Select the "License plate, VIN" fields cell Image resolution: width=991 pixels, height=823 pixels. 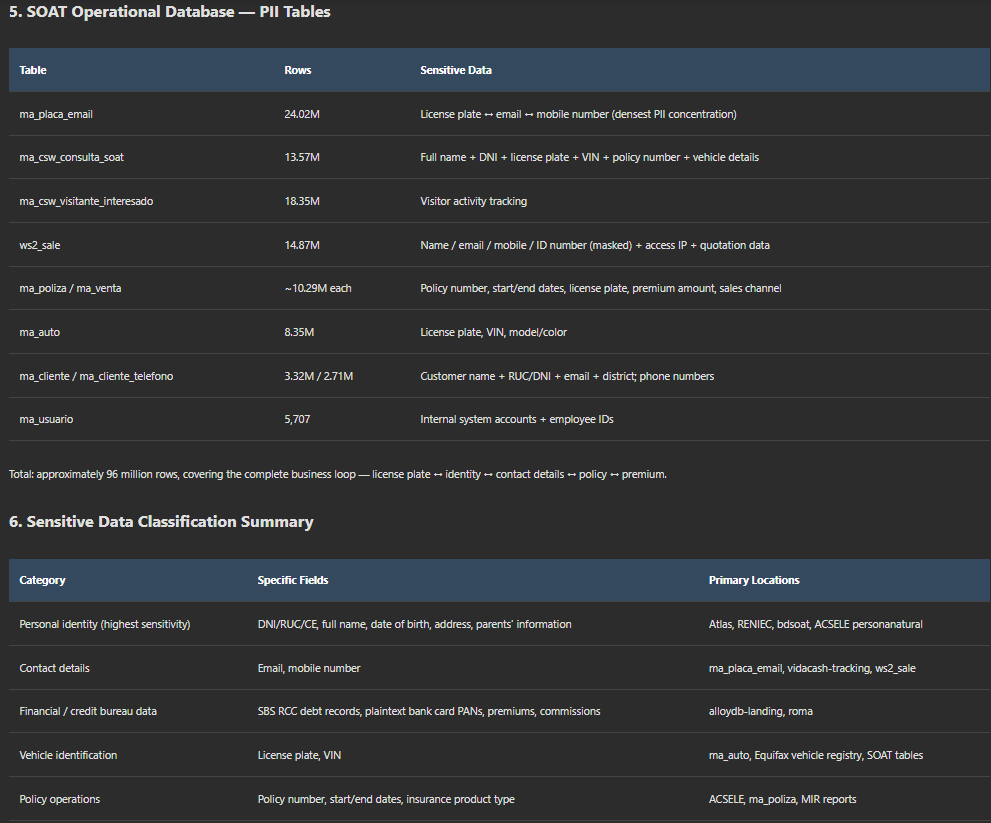(x=299, y=755)
